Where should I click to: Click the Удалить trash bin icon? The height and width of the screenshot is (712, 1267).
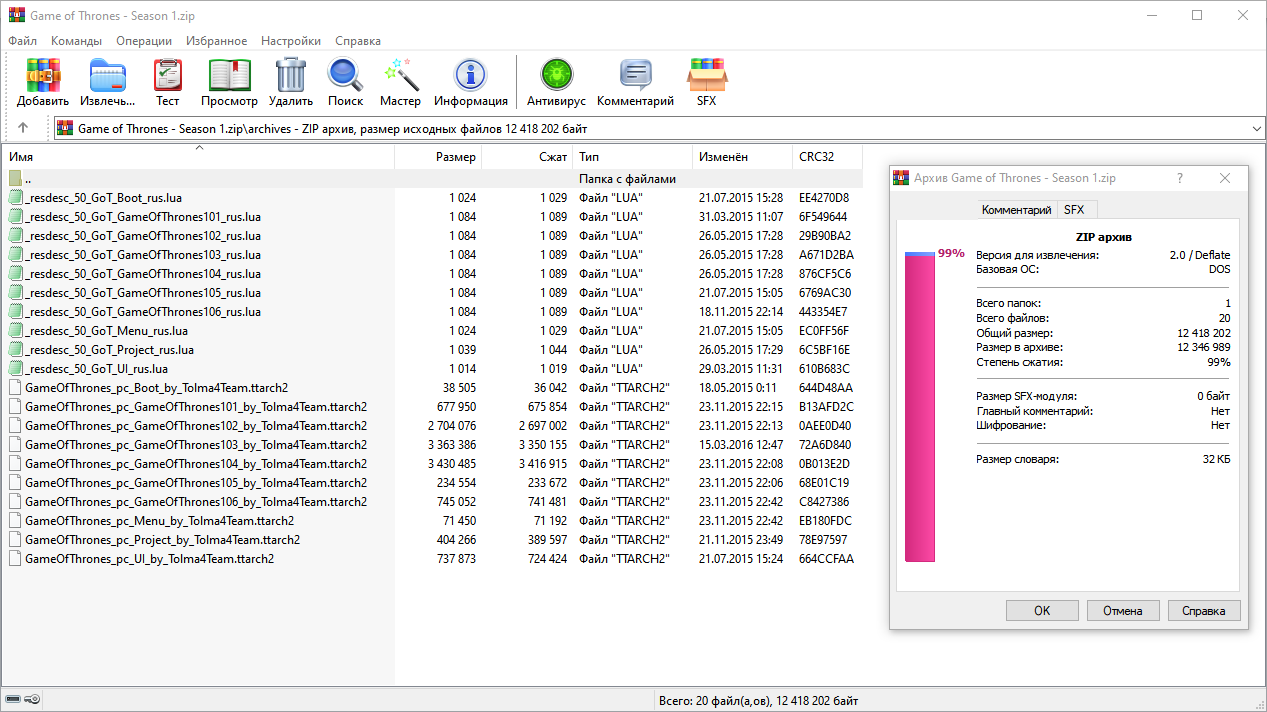[291, 75]
